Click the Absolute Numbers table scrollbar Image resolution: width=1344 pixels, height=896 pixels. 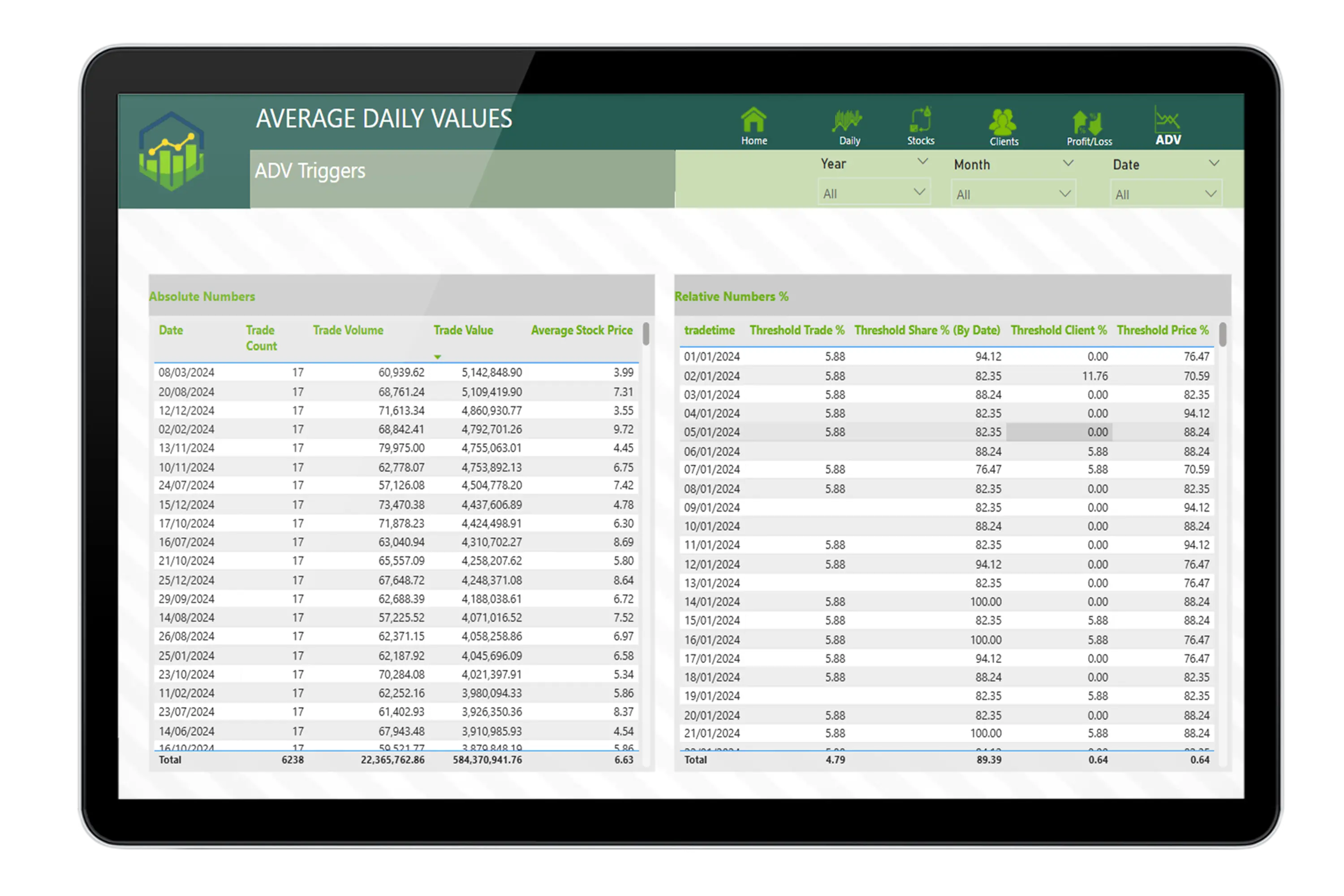coord(646,334)
